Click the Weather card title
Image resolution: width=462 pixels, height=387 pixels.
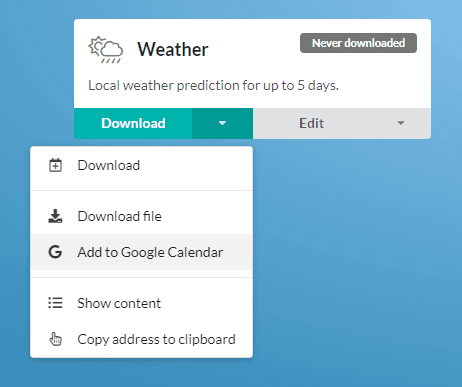click(173, 49)
